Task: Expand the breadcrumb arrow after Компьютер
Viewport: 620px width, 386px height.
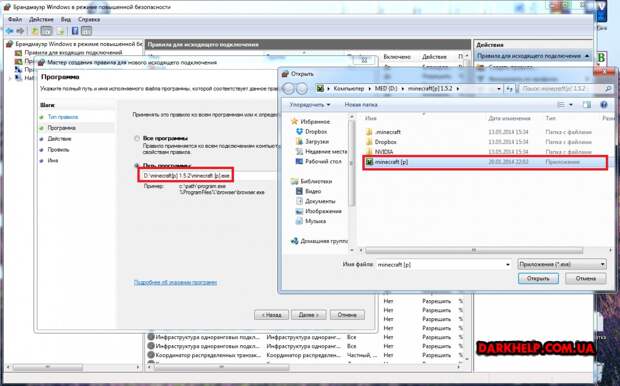Action: pyautogui.click(x=369, y=89)
